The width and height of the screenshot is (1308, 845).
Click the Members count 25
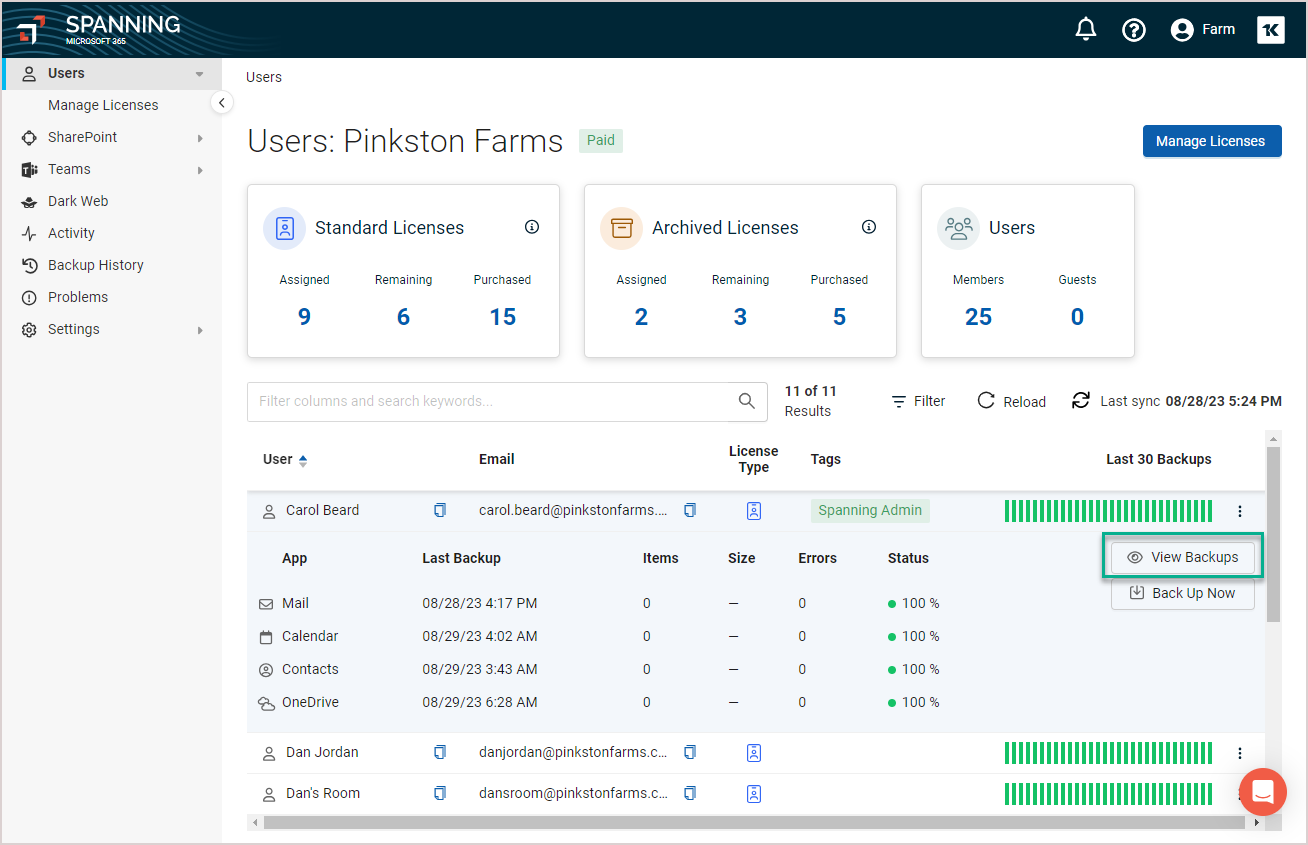click(978, 317)
